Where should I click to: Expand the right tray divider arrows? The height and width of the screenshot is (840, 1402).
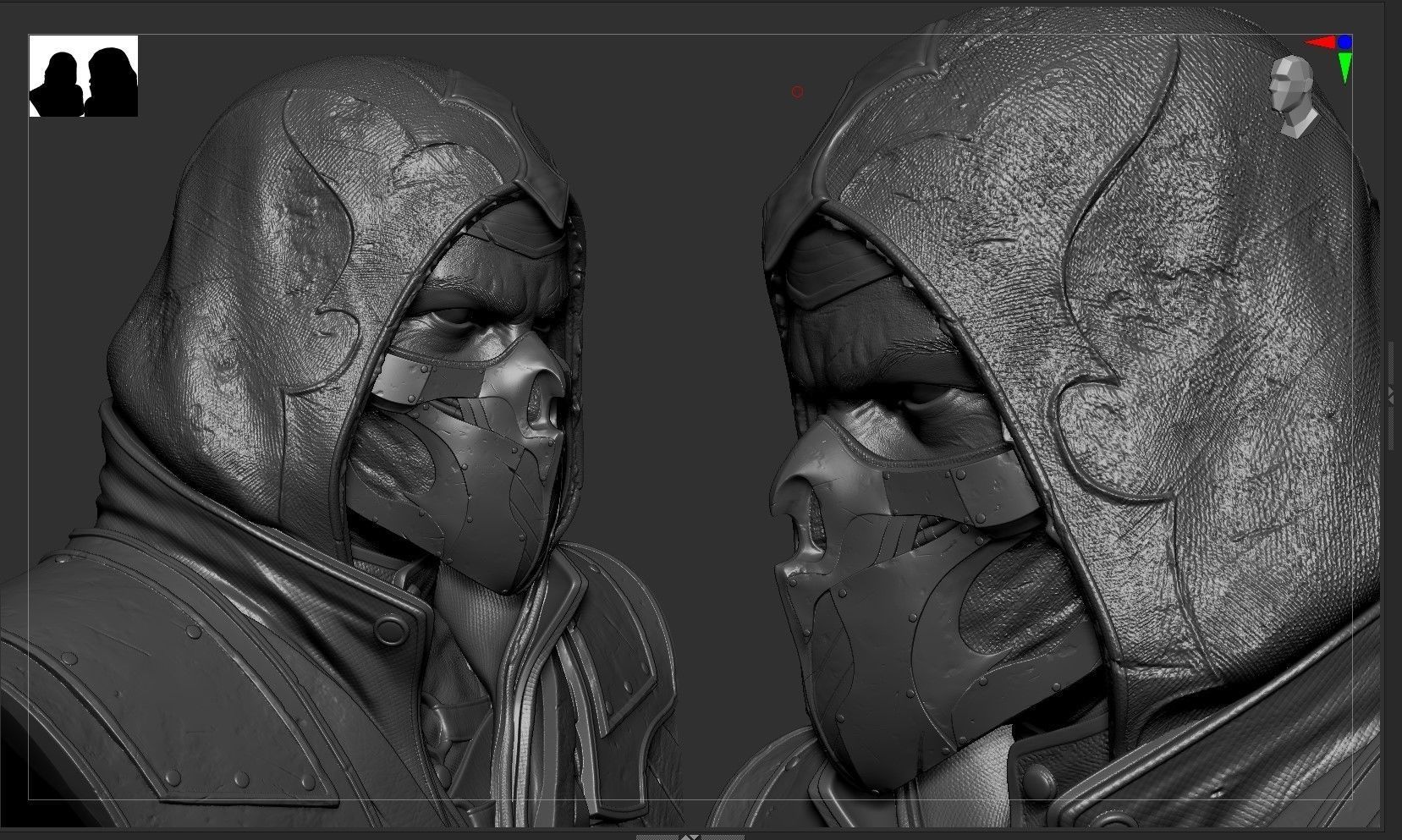click(1390, 395)
